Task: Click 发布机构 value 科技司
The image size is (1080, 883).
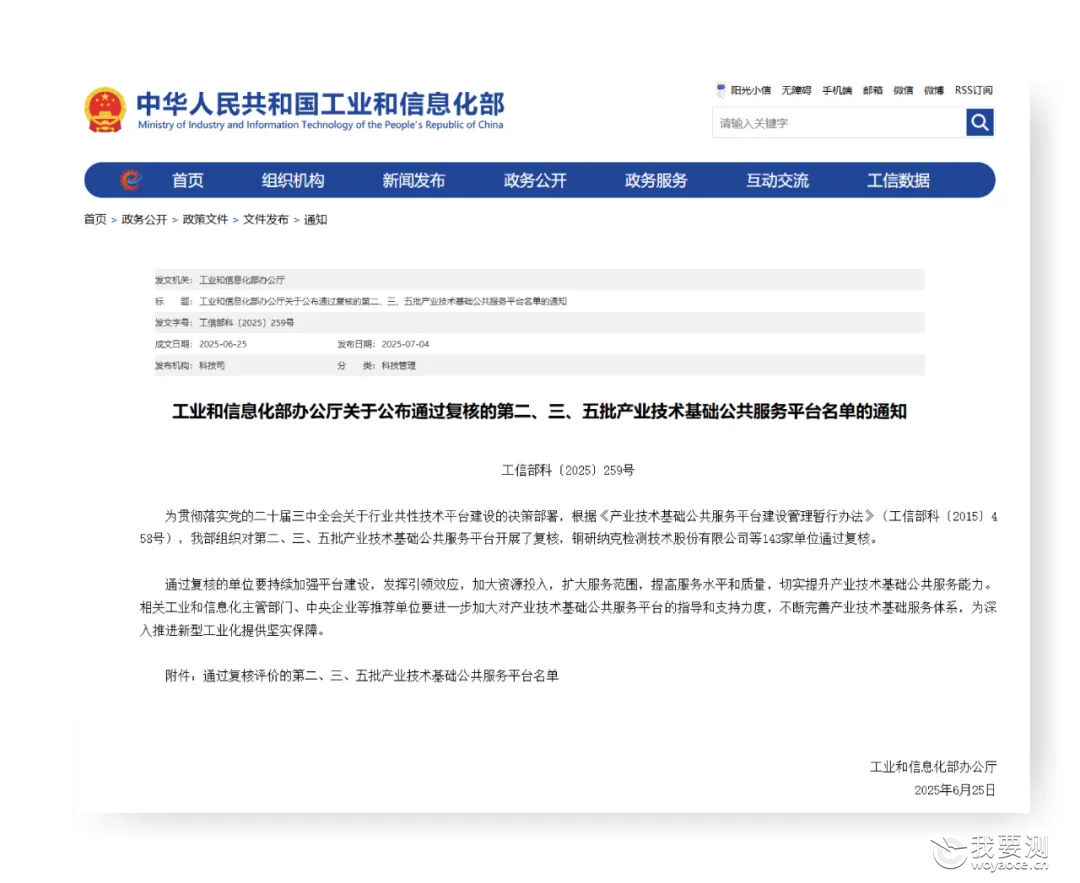Action: [211, 365]
